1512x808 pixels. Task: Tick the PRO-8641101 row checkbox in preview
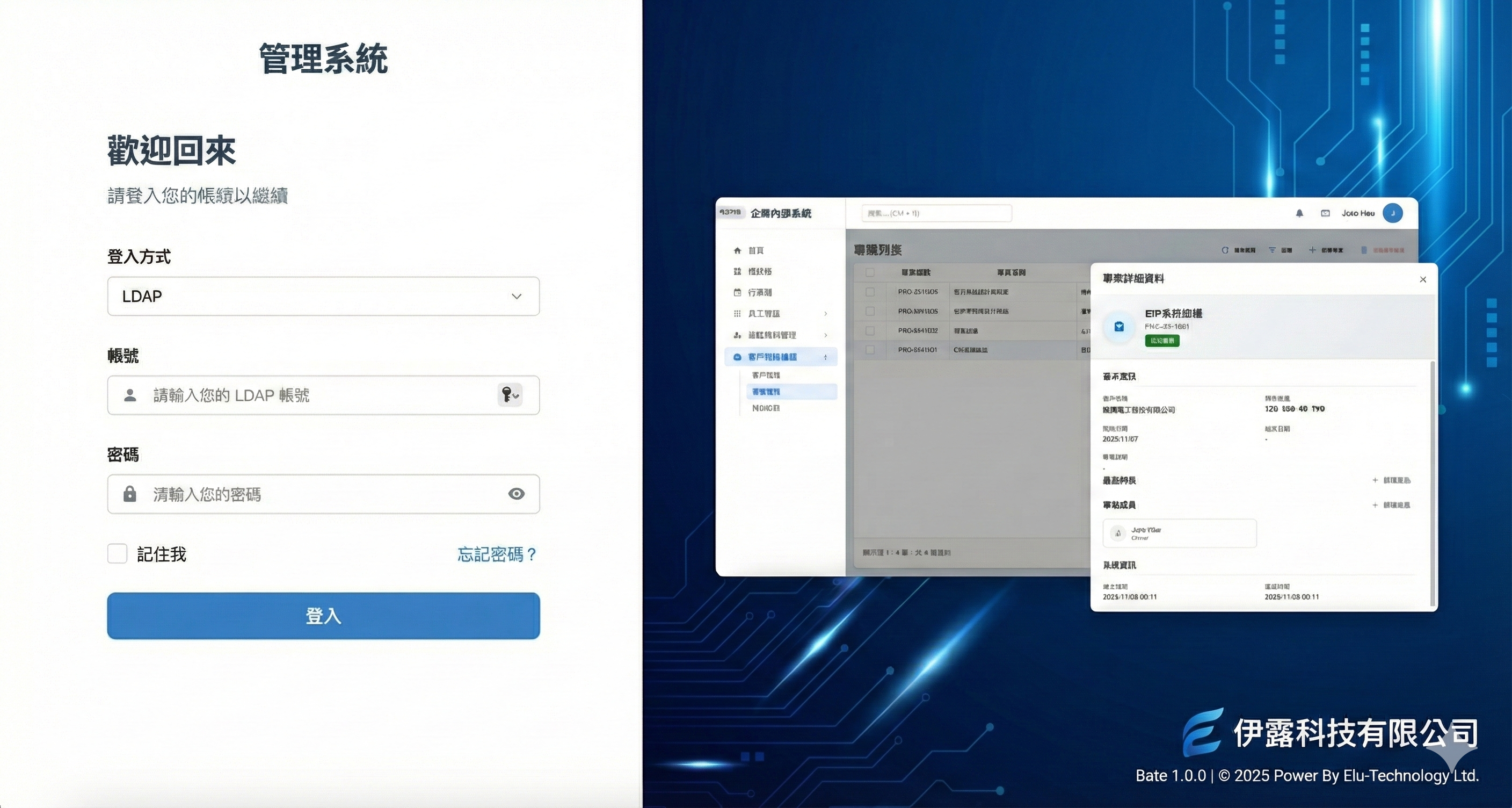pos(870,350)
